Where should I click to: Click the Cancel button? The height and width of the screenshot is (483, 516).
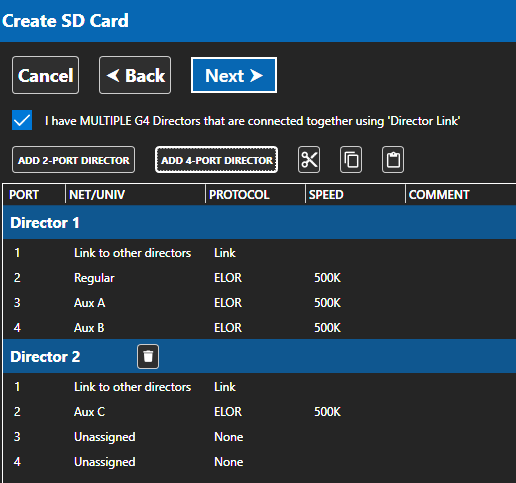click(45, 75)
